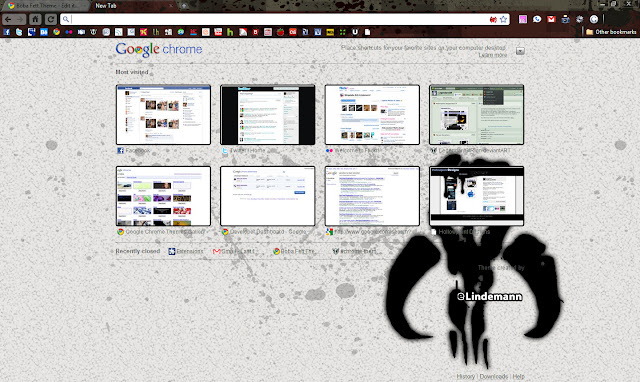This screenshot has width=640, height=382.
Task: Click the red icon beside the bookmark star
Action: [x=493, y=19]
